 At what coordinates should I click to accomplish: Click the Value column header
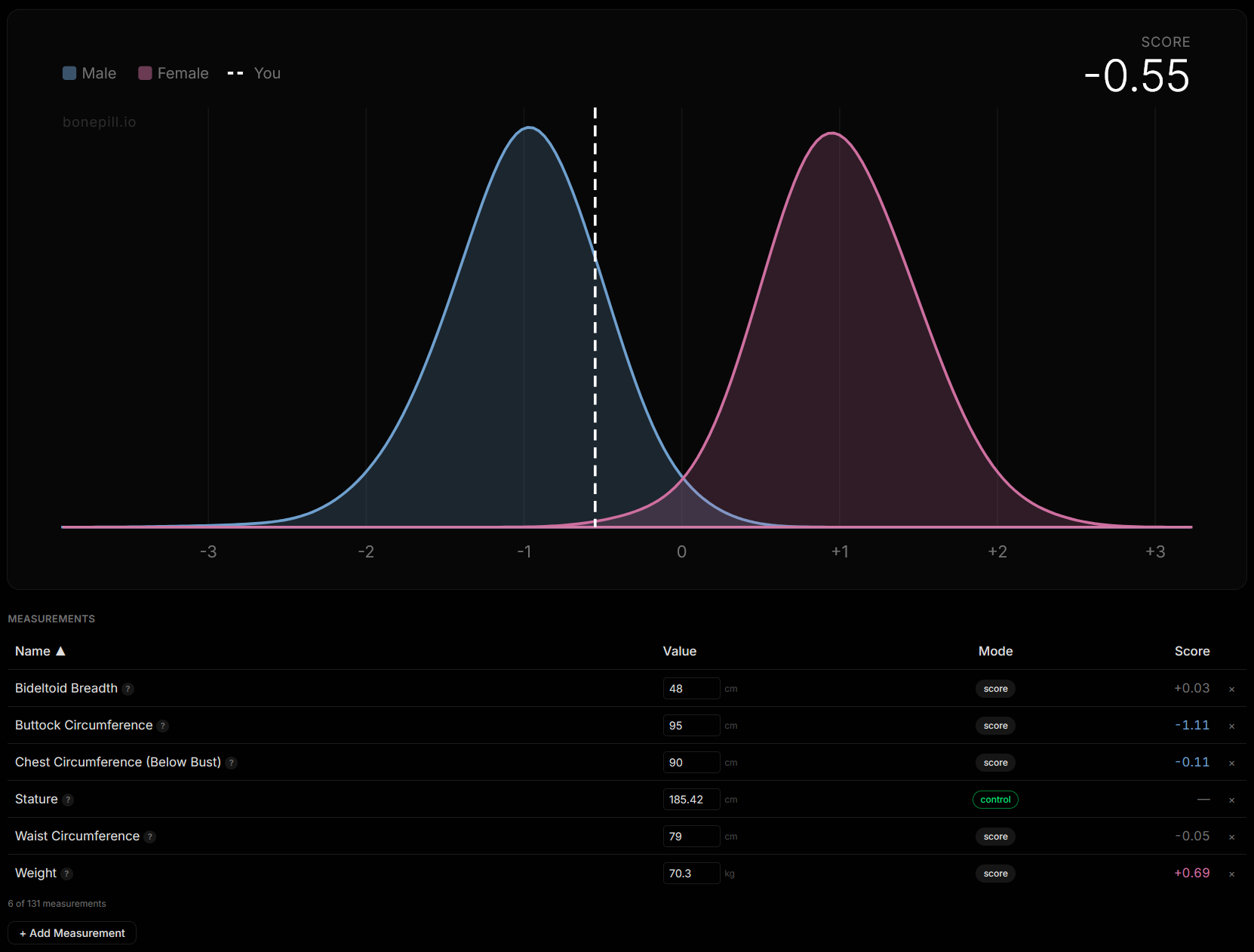(x=680, y=651)
